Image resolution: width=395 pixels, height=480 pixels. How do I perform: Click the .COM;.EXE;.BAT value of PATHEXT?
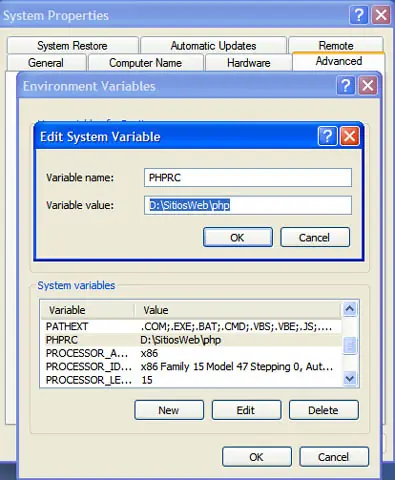[236, 326]
